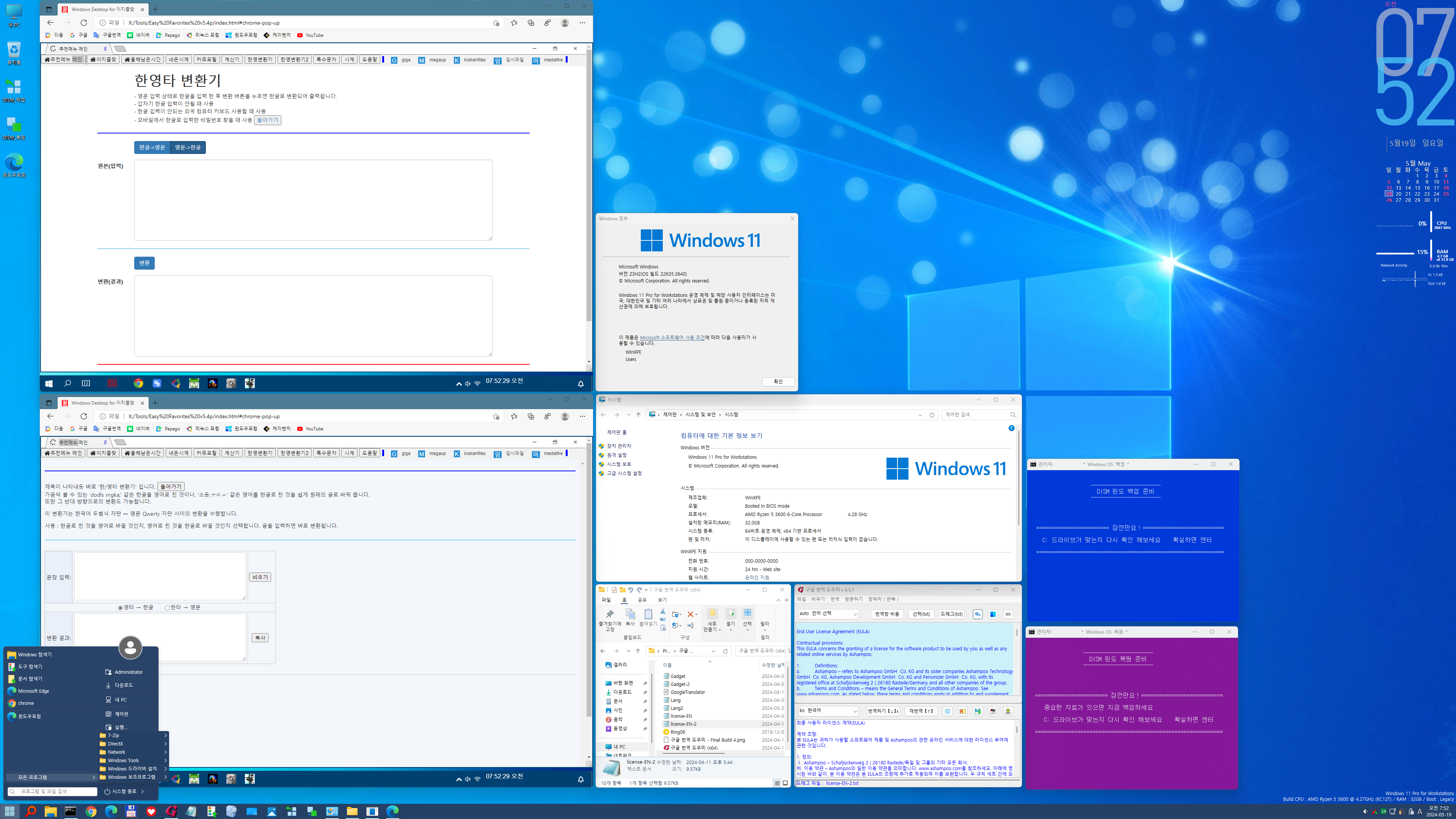Open the 필터 dropdown in Explorer ribbon
The image size is (1456, 819).
[x=765, y=626]
